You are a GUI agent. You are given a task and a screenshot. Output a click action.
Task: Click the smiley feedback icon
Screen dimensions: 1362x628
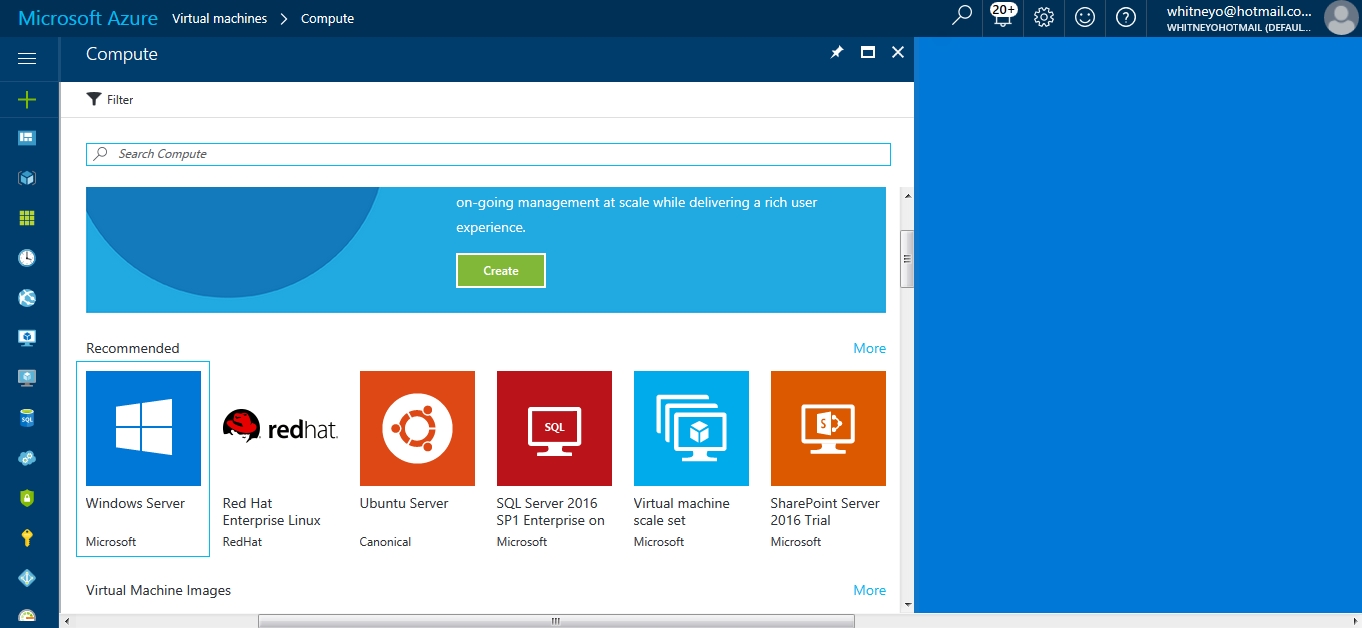[1085, 17]
